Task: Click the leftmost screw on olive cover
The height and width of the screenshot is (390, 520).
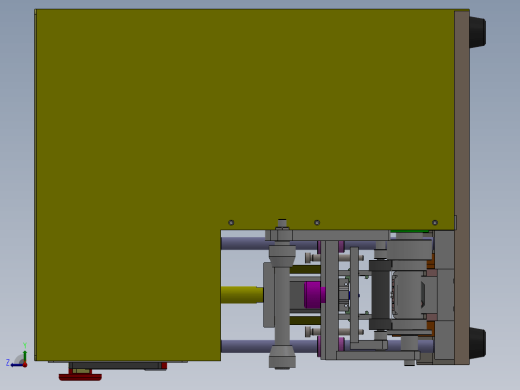Action: (231, 222)
